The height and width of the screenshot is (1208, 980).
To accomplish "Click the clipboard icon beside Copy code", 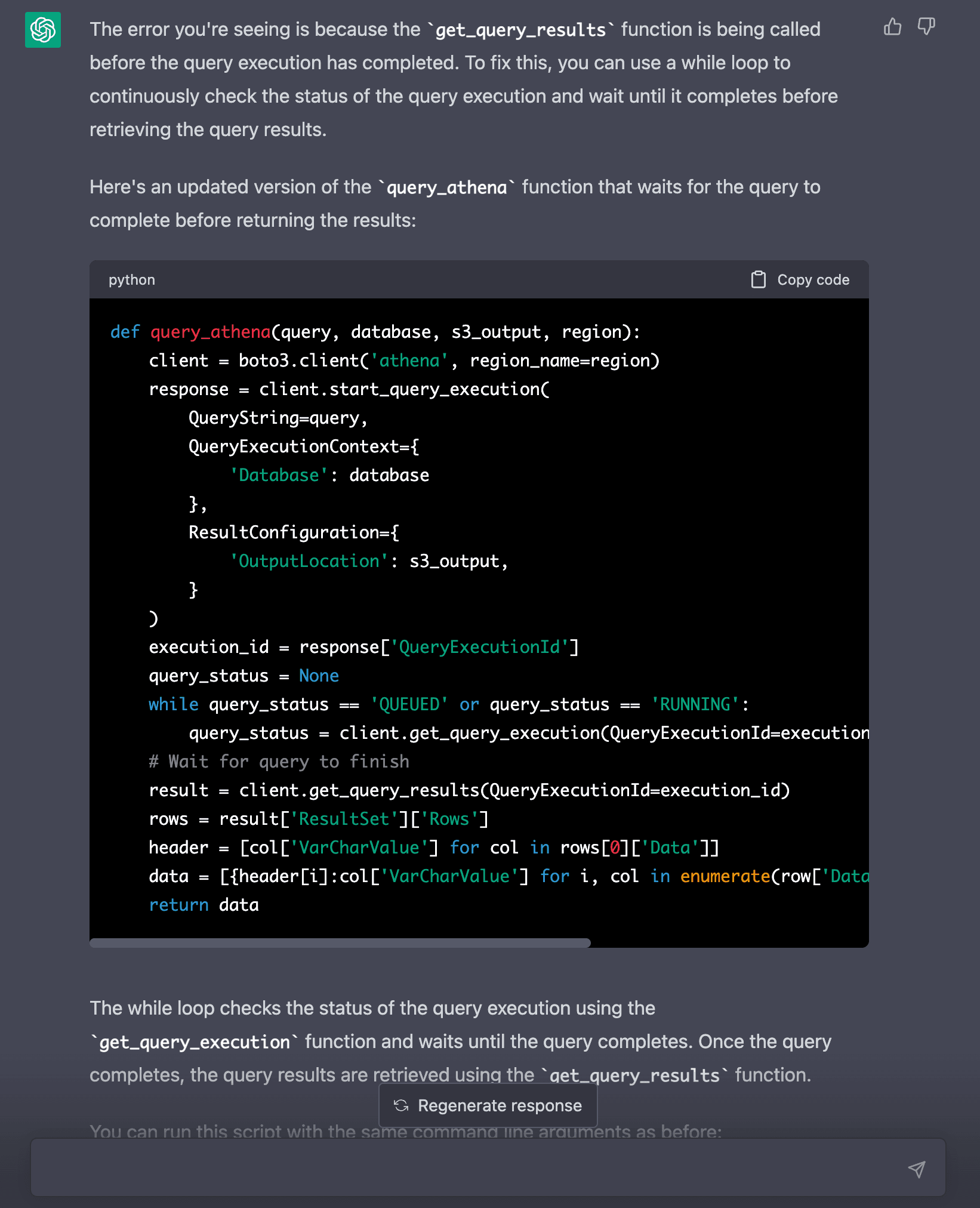I will click(758, 280).
